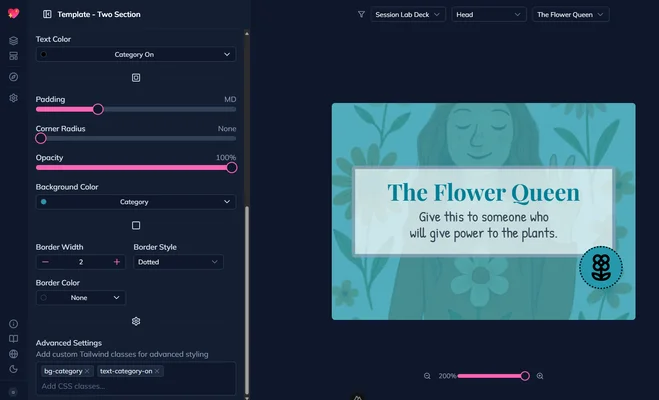Remove the text-category-on class tag
The image size is (659, 400).
(x=157, y=371)
